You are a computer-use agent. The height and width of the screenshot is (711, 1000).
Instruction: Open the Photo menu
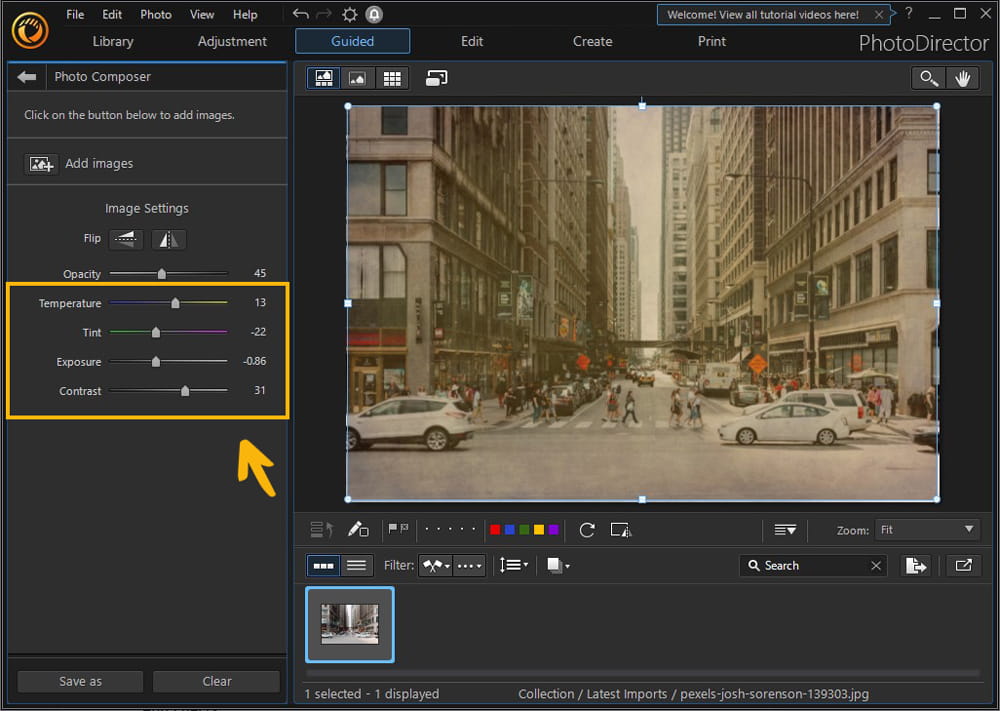click(155, 14)
